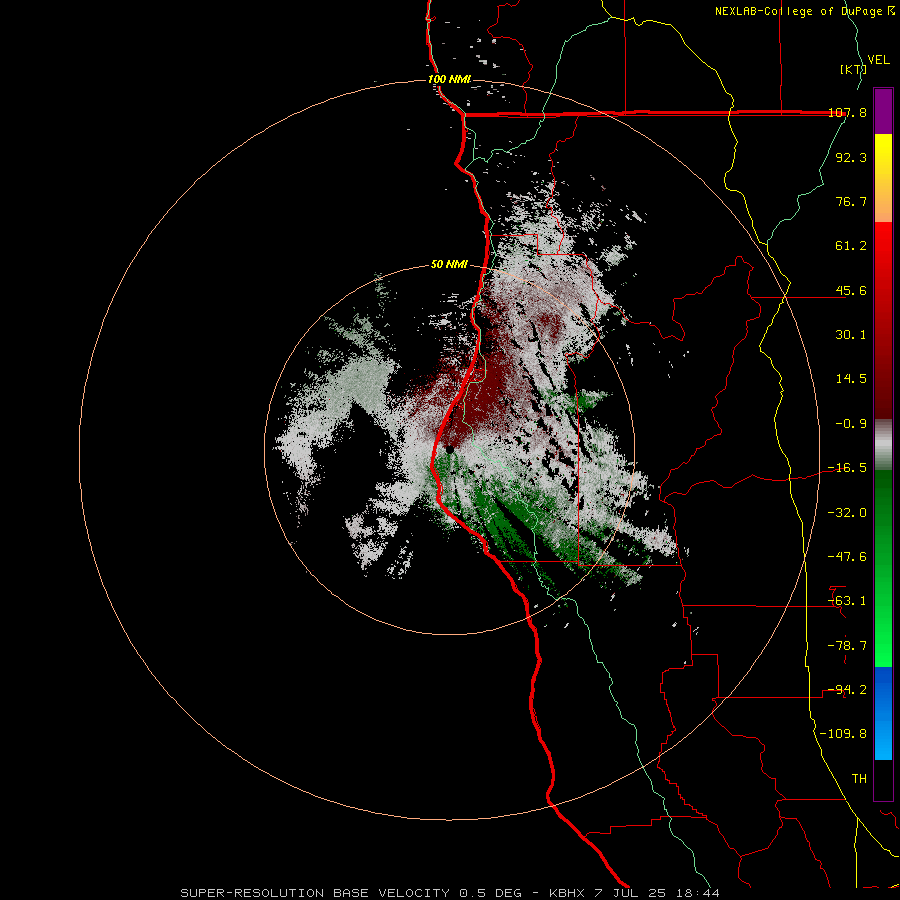
Task: Click the -0.9 legend value
Action: click(851, 424)
